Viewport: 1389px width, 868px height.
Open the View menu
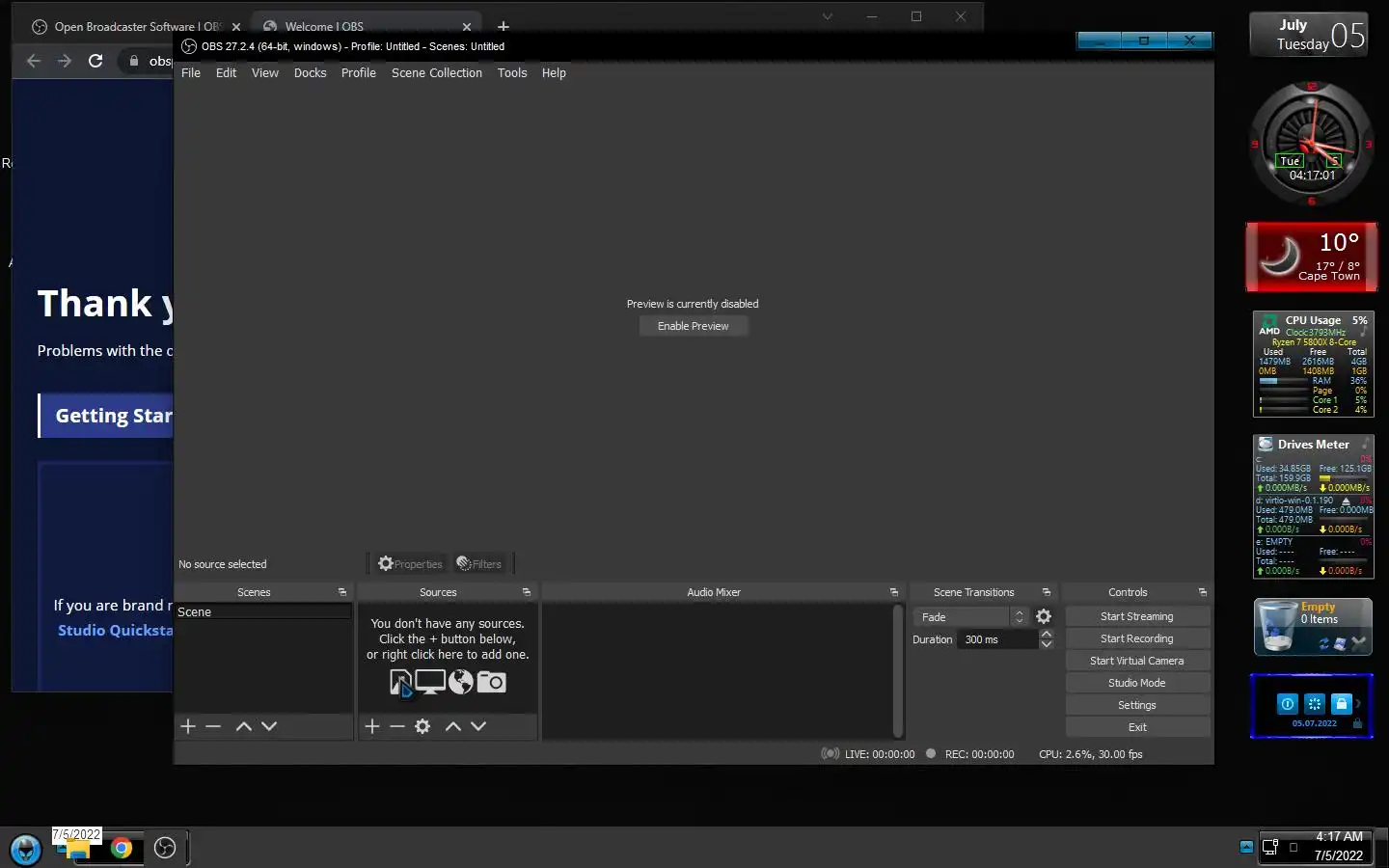[x=264, y=72]
